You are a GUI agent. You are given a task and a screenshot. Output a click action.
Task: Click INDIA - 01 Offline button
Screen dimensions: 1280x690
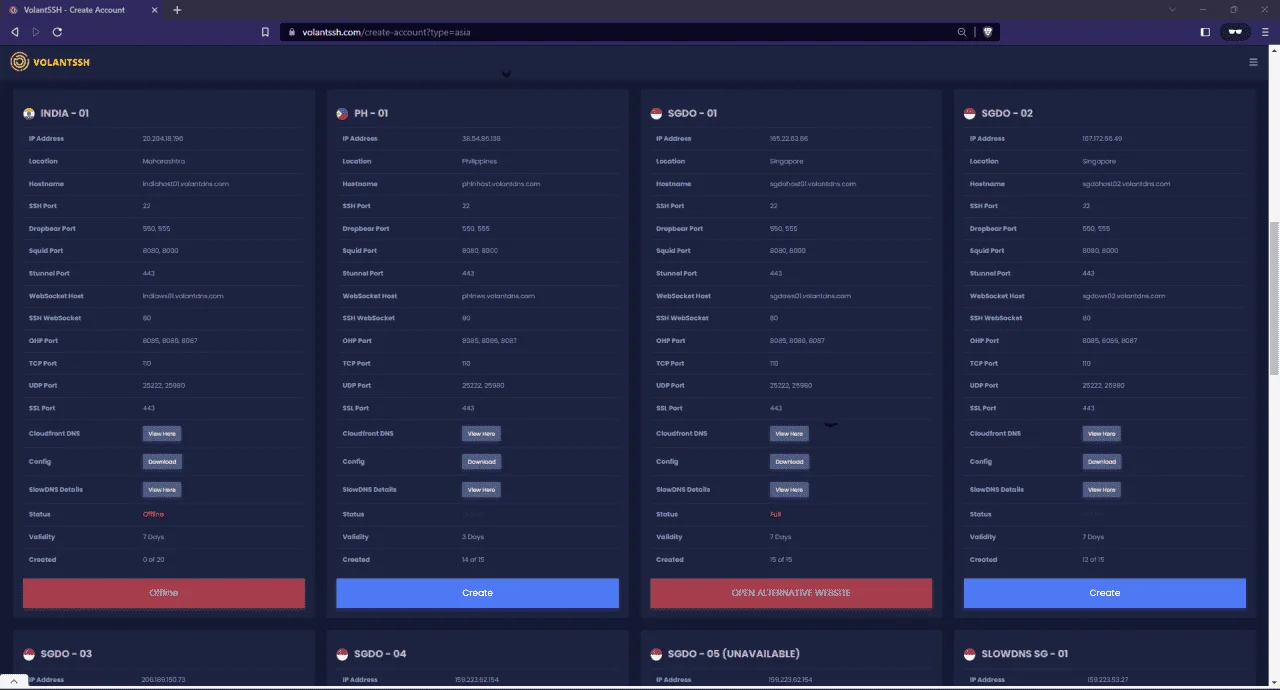[164, 593]
